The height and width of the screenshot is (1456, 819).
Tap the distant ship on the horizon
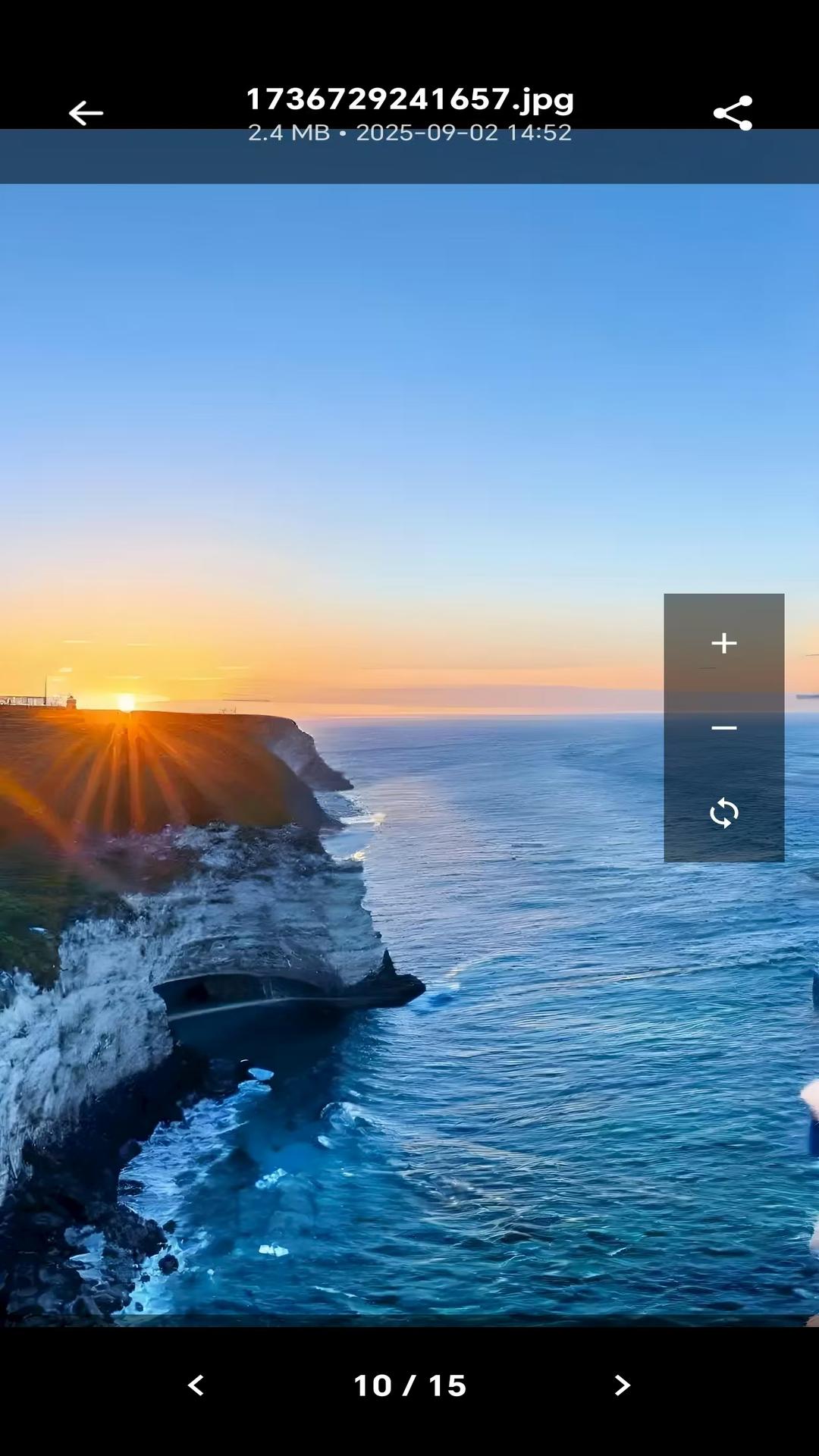tap(807, 695)
